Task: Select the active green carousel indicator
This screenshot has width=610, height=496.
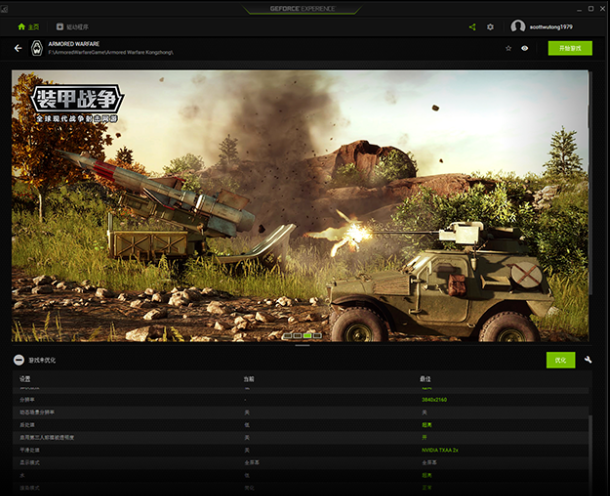Action: [x=307, y=335]
